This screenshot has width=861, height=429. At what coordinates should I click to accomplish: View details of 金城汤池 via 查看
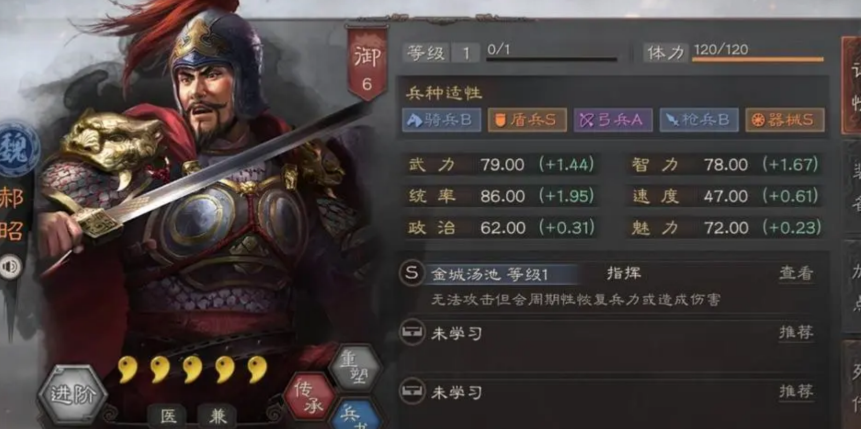click(796, 274)
